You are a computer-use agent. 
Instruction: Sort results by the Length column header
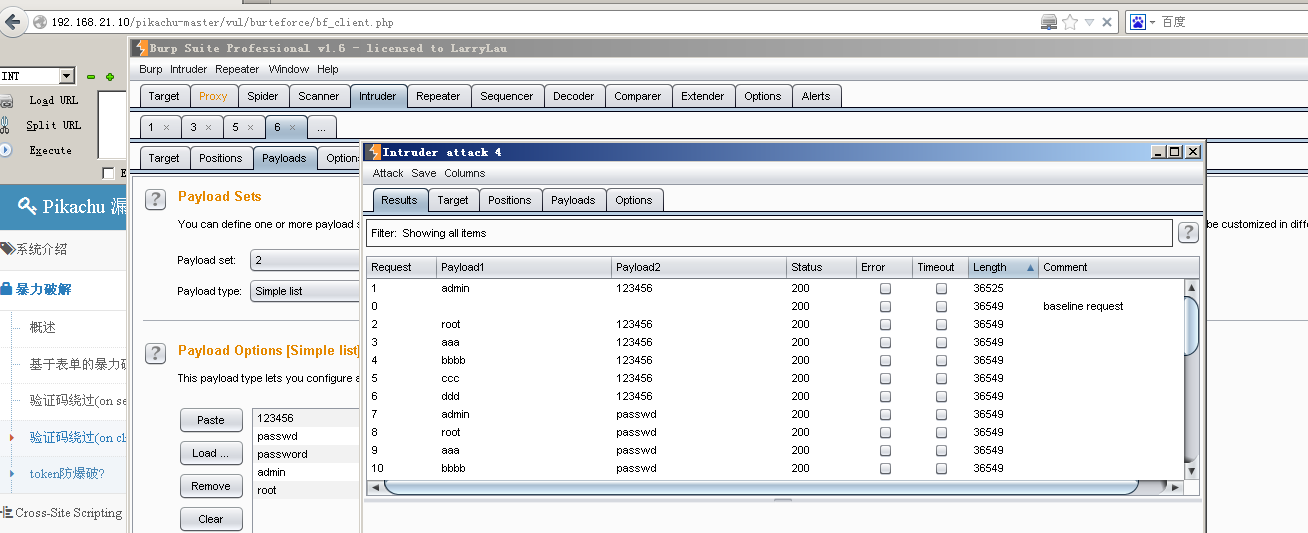tap(1003, 267)
